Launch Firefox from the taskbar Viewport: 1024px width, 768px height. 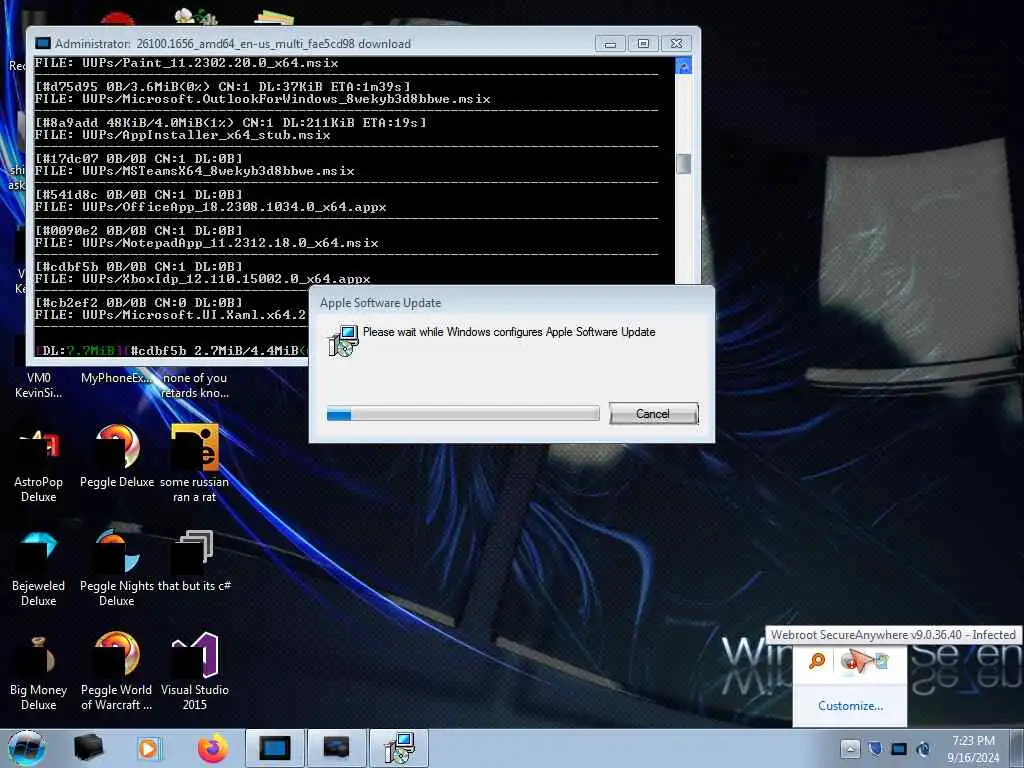(x=212, y=748)
